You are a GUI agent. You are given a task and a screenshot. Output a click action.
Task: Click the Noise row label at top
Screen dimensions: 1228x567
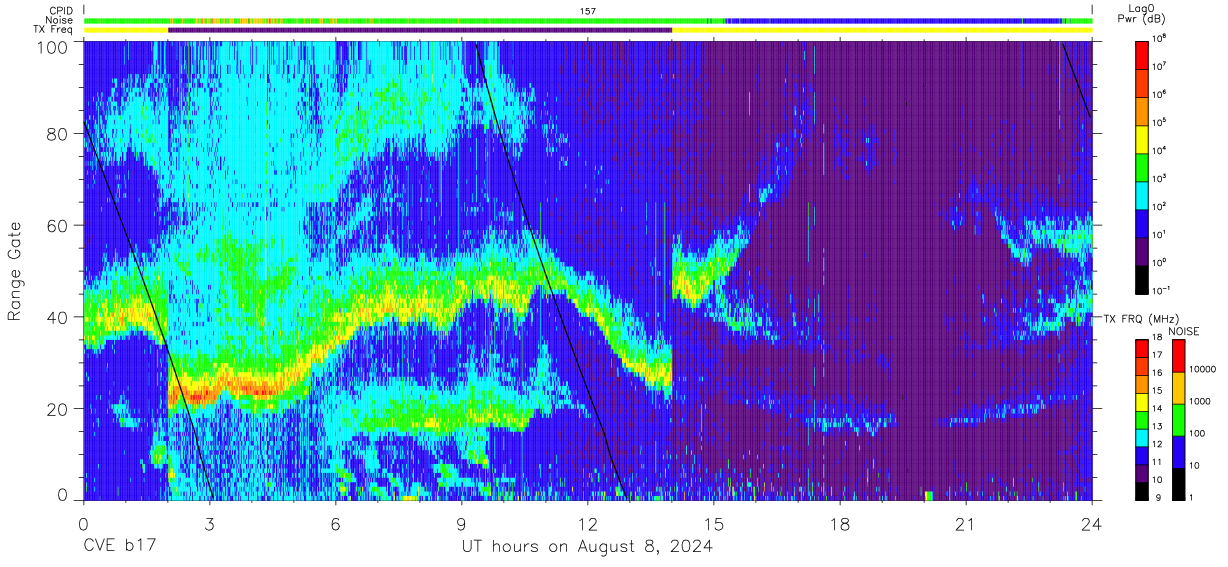click(x=59, y=20)
